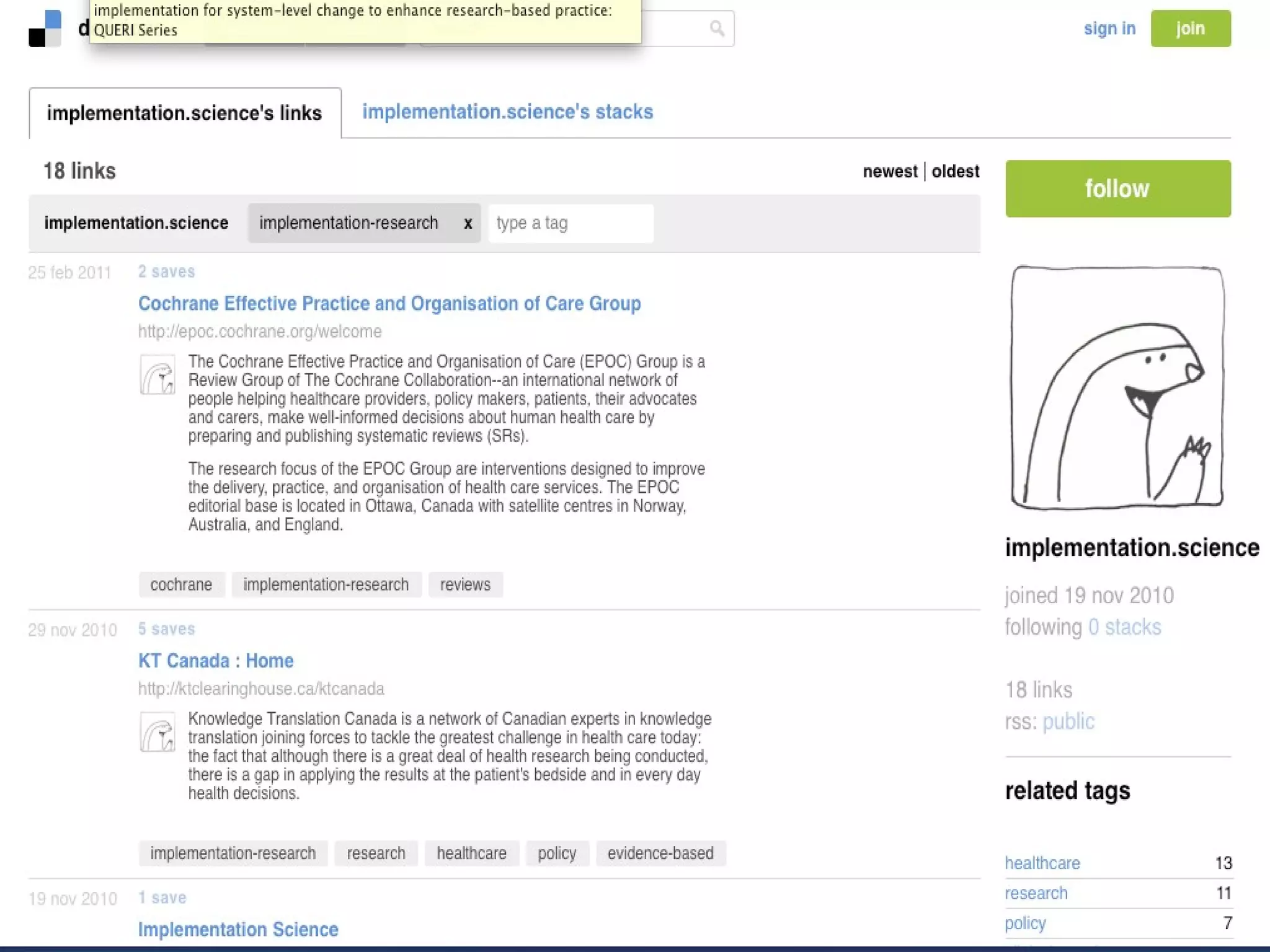Click the search magnifier icon
The image size is (1270, 952).
point(717,29)
